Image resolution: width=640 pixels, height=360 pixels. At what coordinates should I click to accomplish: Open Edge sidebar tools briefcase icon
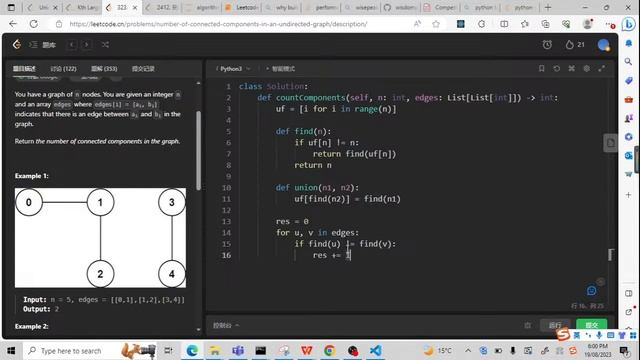(x=629, y=99)
